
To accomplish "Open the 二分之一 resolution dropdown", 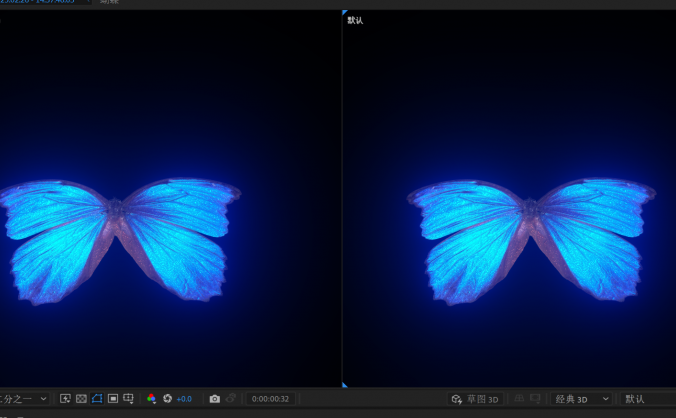I will (x=24, y=399).
